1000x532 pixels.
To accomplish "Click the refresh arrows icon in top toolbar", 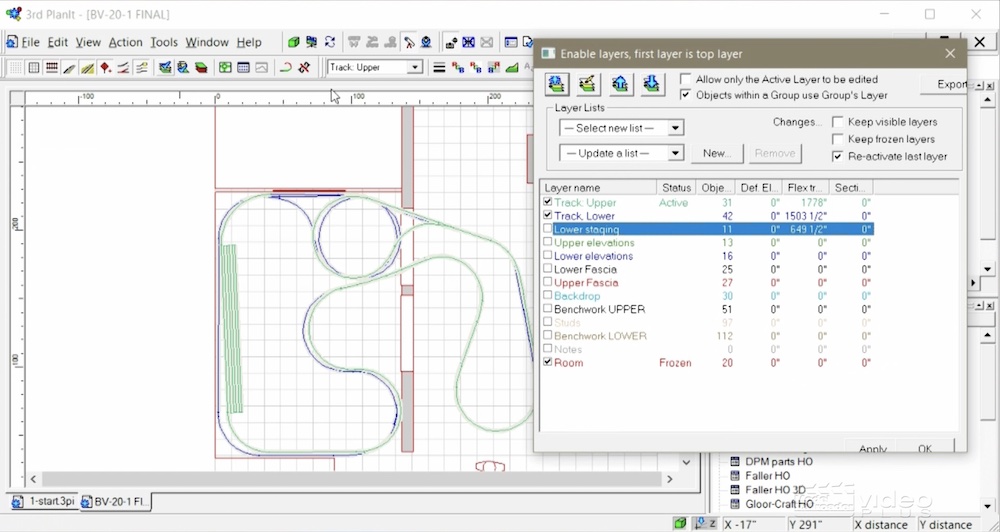I will (330, 42).
